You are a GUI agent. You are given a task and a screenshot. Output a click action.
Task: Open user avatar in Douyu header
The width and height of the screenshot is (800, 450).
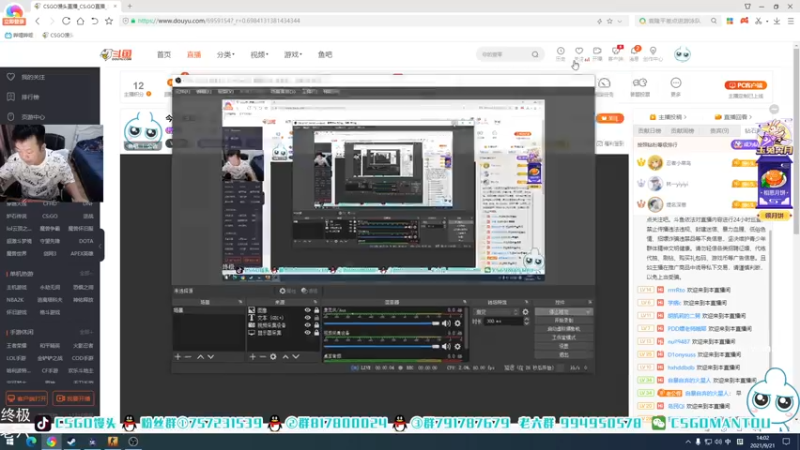(x=682, y=54)
